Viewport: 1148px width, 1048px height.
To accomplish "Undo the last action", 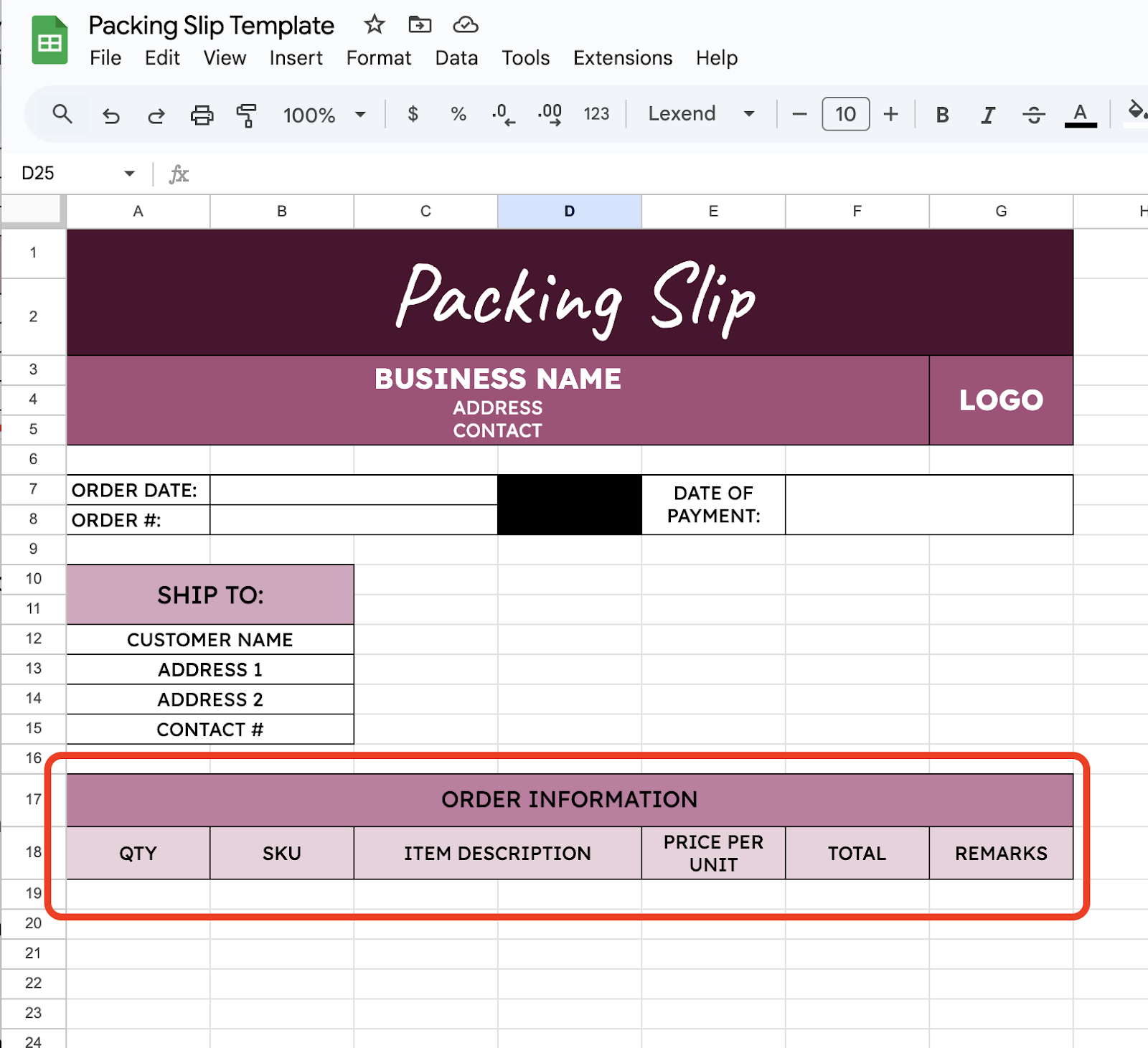I will coord(110,115).
